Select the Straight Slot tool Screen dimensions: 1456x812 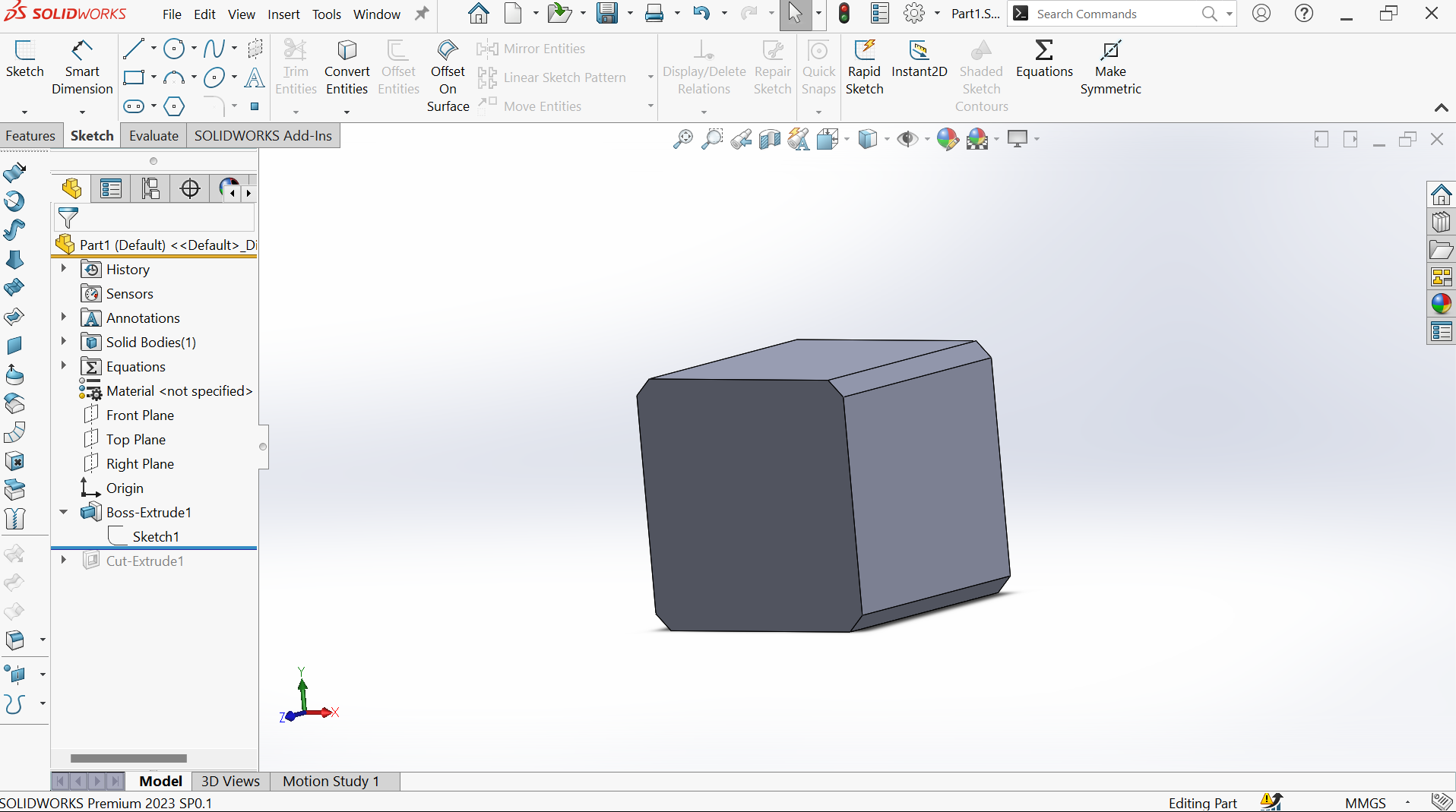(134, 106)
